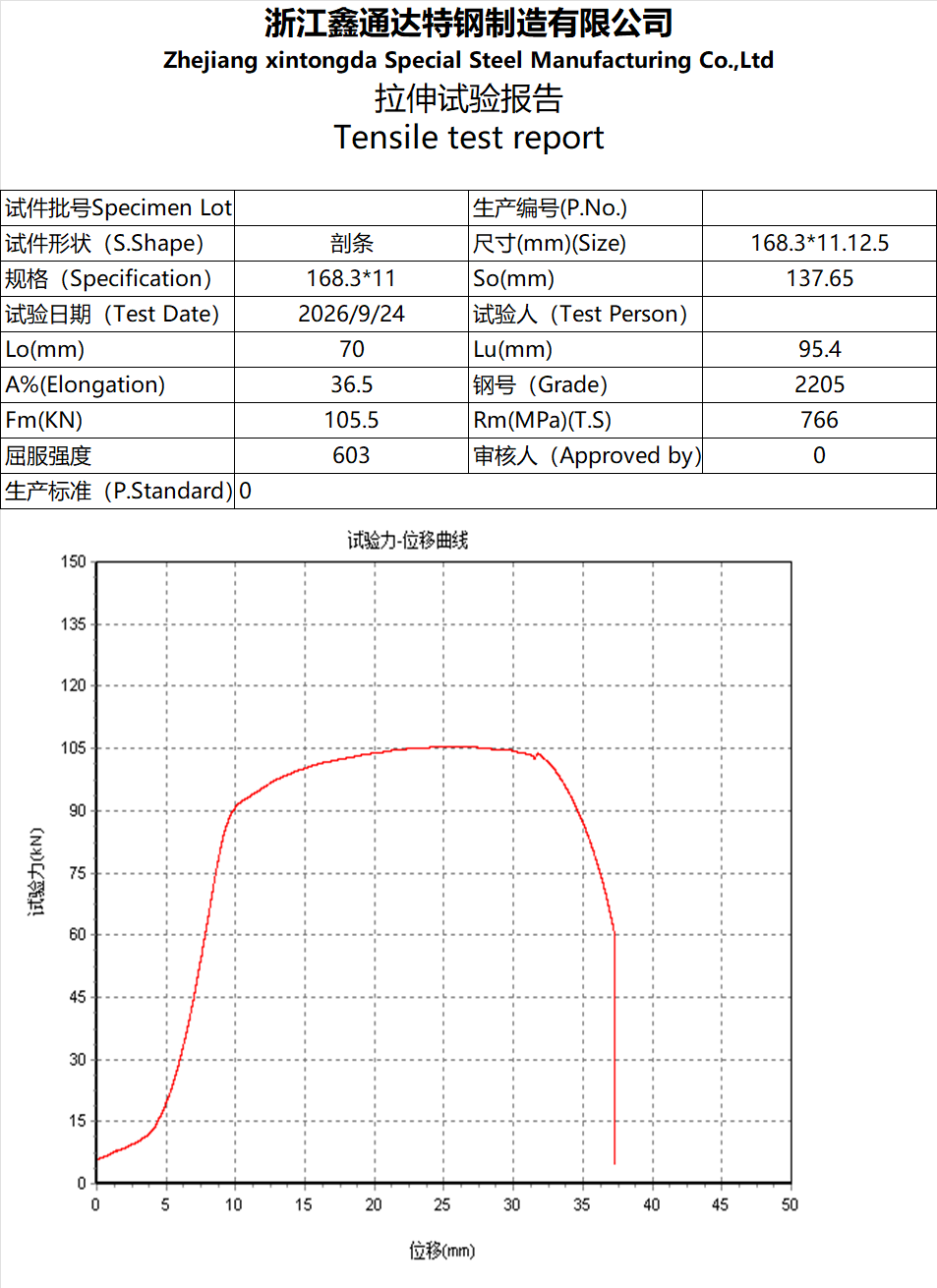Select the 'Rm(MPa)(T.S)' label cell

[585, 421]
